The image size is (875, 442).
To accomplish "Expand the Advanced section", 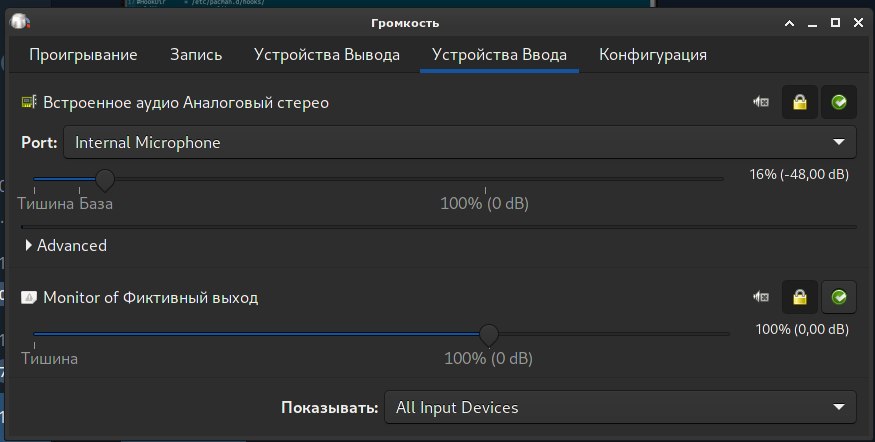I will (66, 245).
